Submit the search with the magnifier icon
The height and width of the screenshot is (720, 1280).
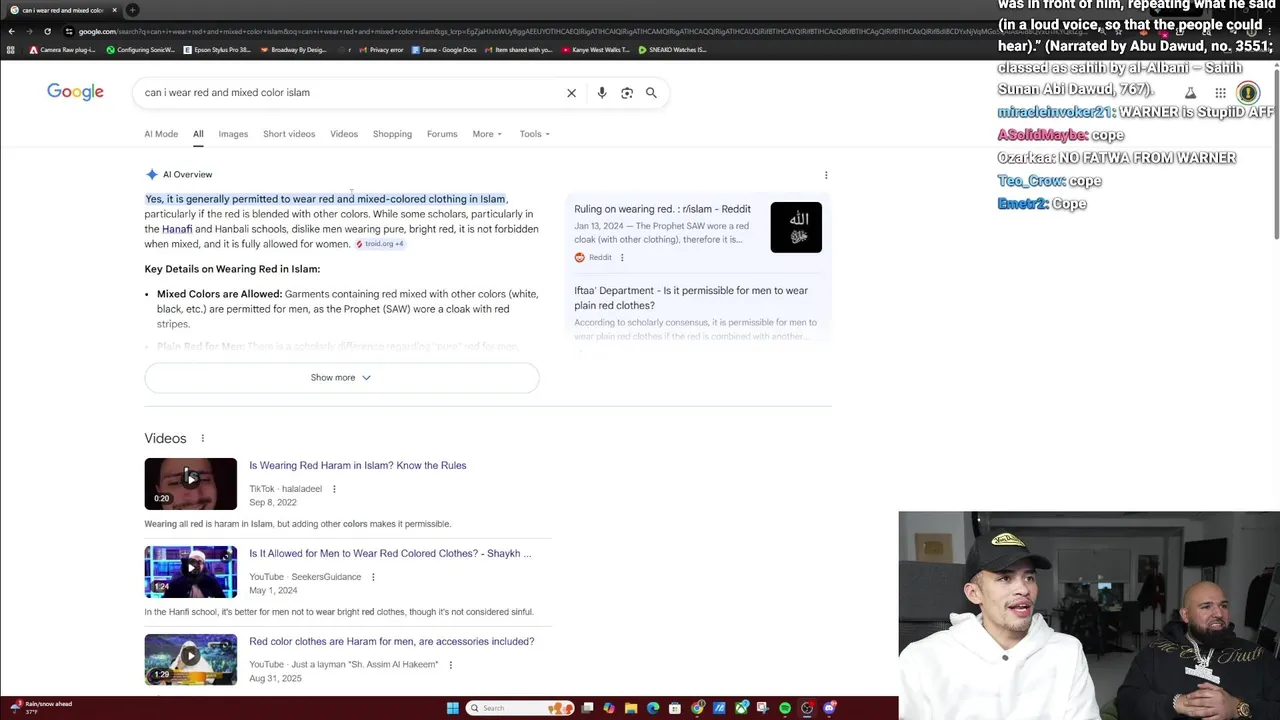(x=651, y=93)
